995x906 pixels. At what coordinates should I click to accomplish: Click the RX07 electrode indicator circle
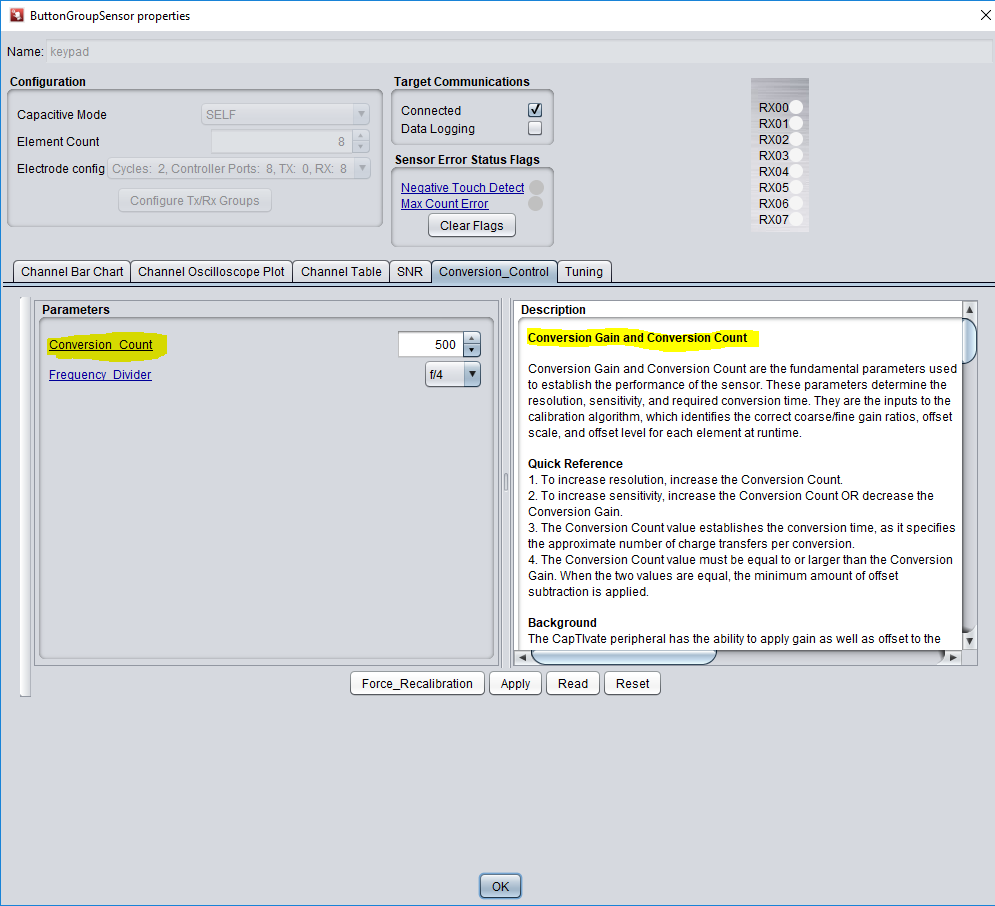(x=796, y=219)
